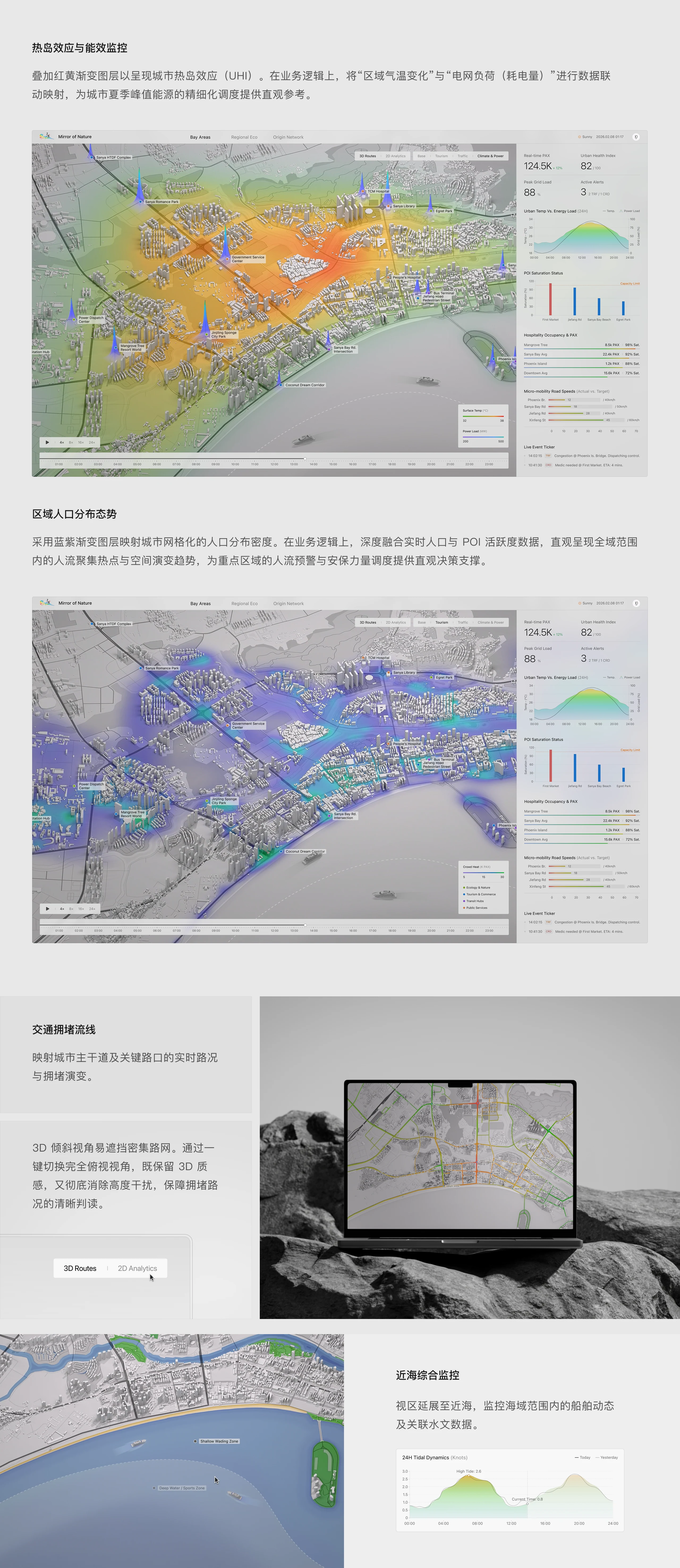
Task: Click round icon beside date in population dashboard
Action: pos(636,603)
